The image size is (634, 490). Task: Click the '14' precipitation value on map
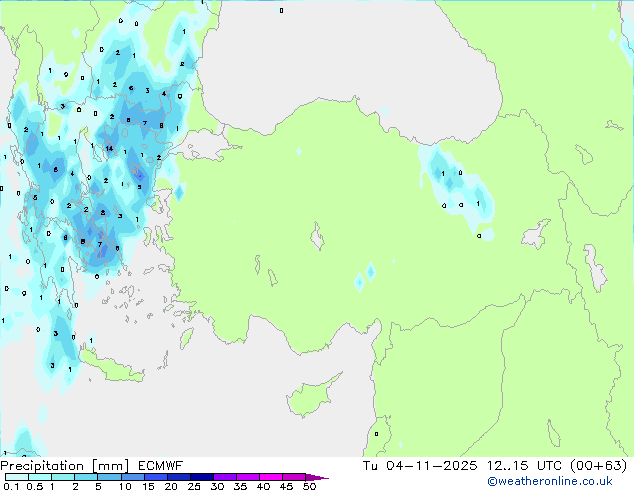coord(109,148)
